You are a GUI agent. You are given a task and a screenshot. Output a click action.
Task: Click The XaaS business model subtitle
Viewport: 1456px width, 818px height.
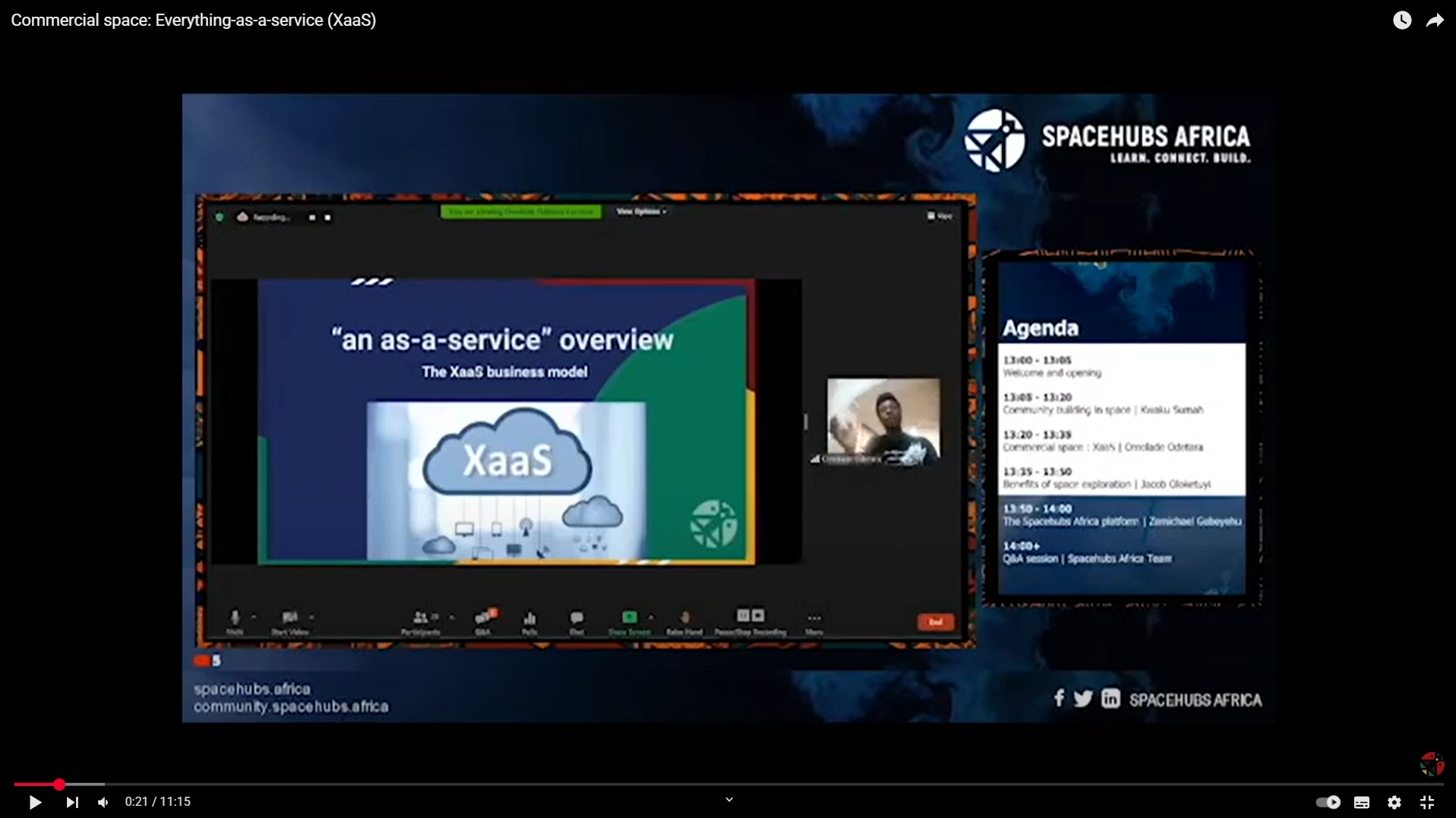coord(504,372)
